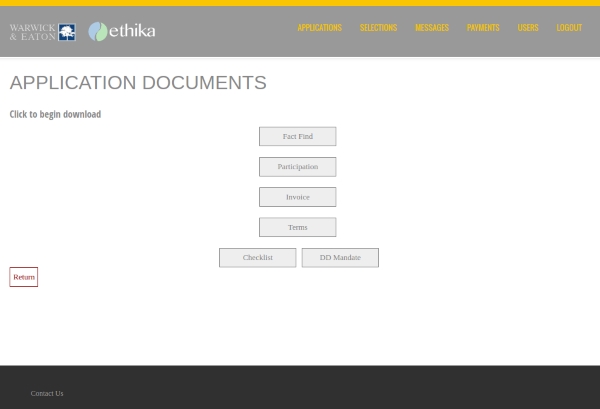Open the Payments navigation item
The image size is (600, 409).
[483, 28]
